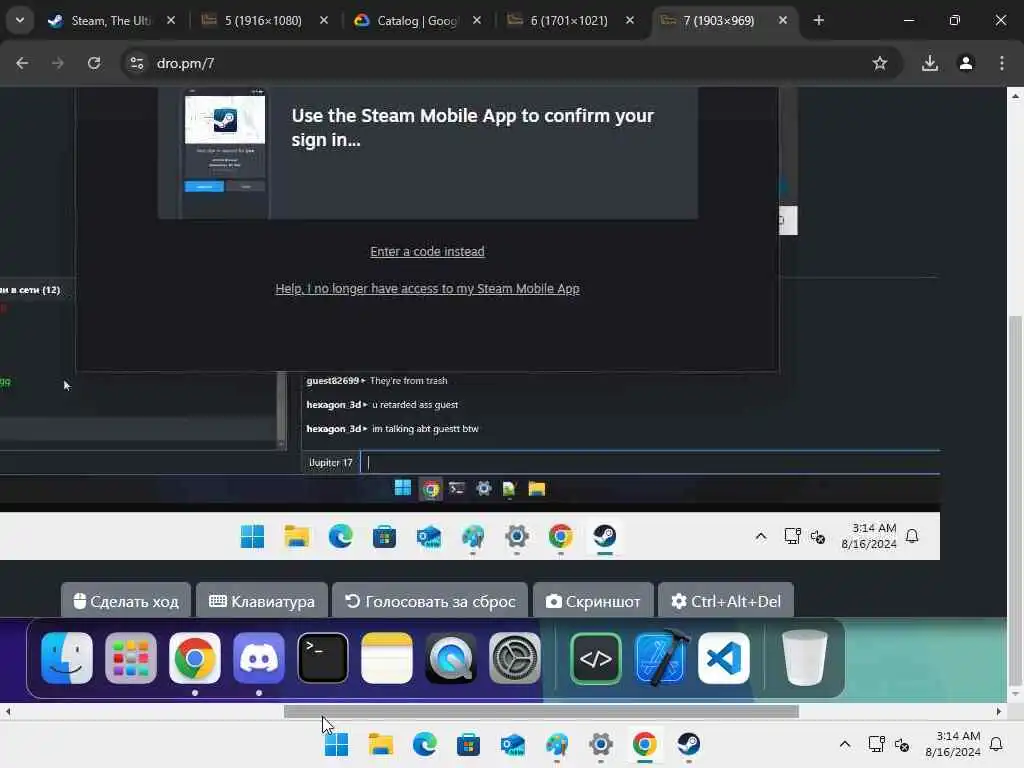
Task: Open Discord in the macOS dock
Action: click(x=259, y=658)
